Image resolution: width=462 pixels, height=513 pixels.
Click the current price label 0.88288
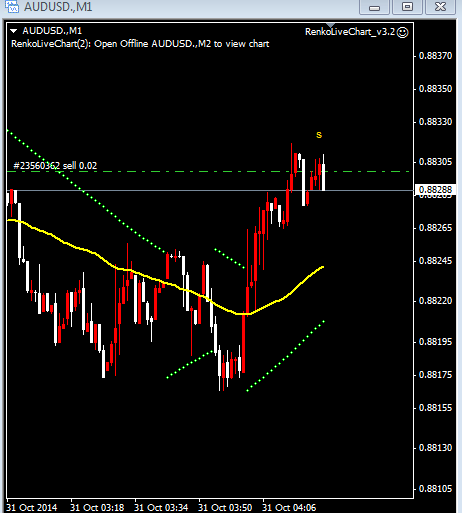pos(435,190)
